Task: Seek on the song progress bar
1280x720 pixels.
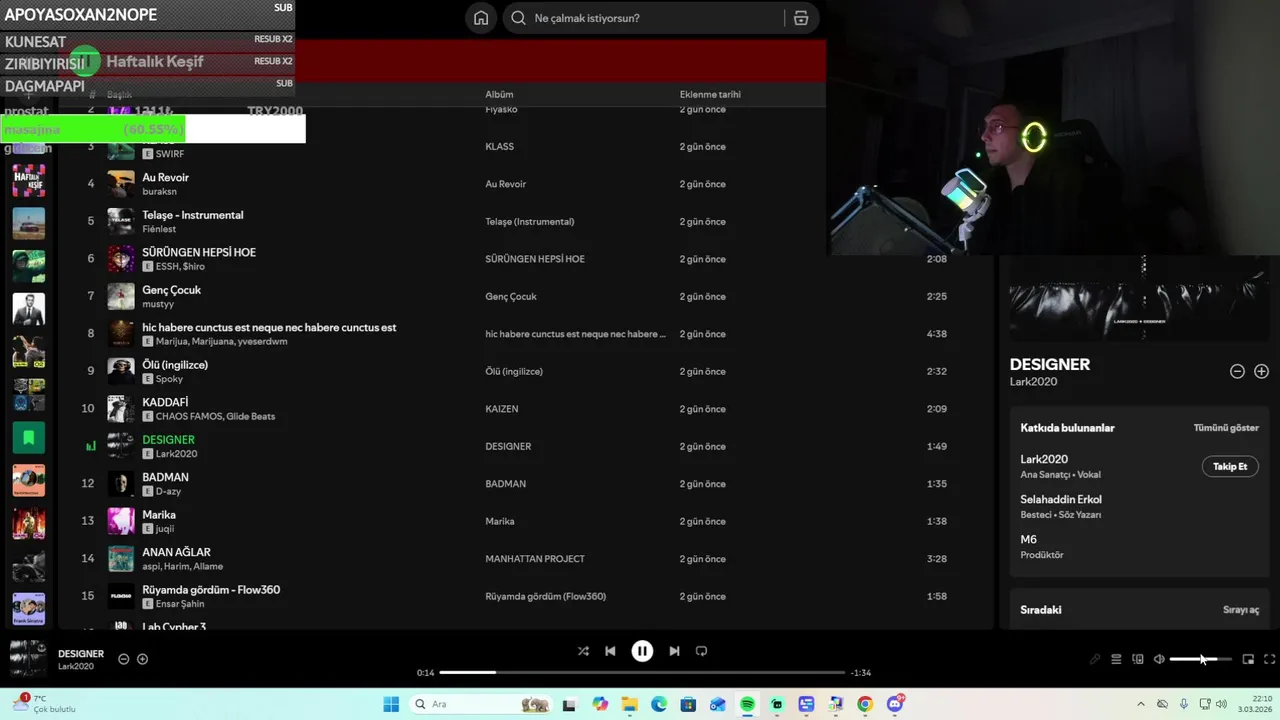Action: [642, 672]
